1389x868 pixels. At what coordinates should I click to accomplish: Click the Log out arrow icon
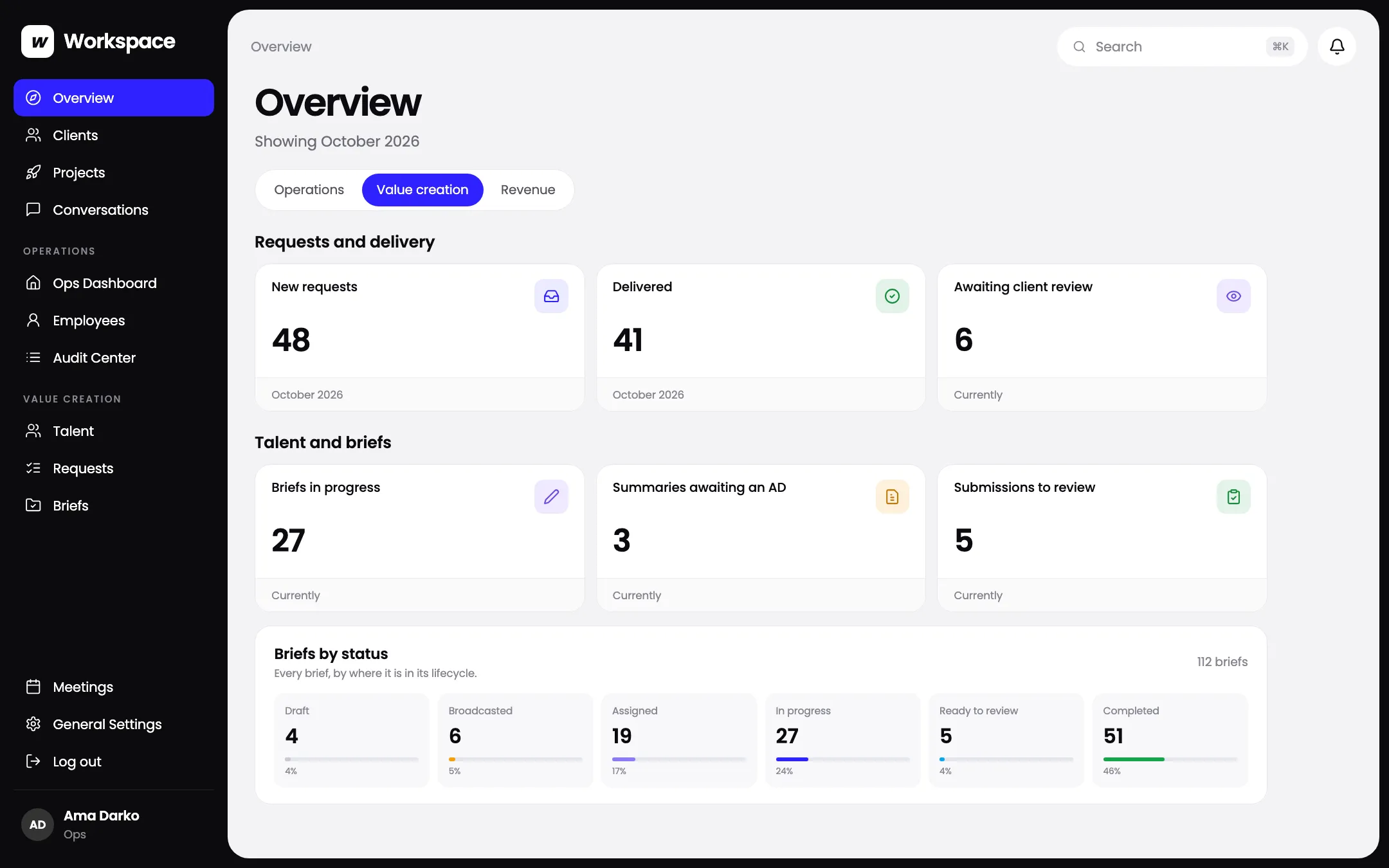point(33,761)
